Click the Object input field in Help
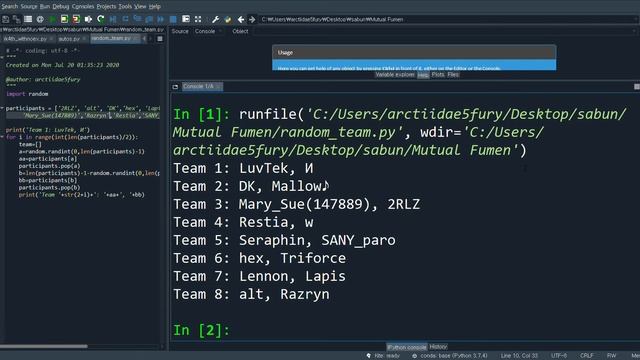The width and height of the screenshot is (640, 360). click(x=445, y=31)
